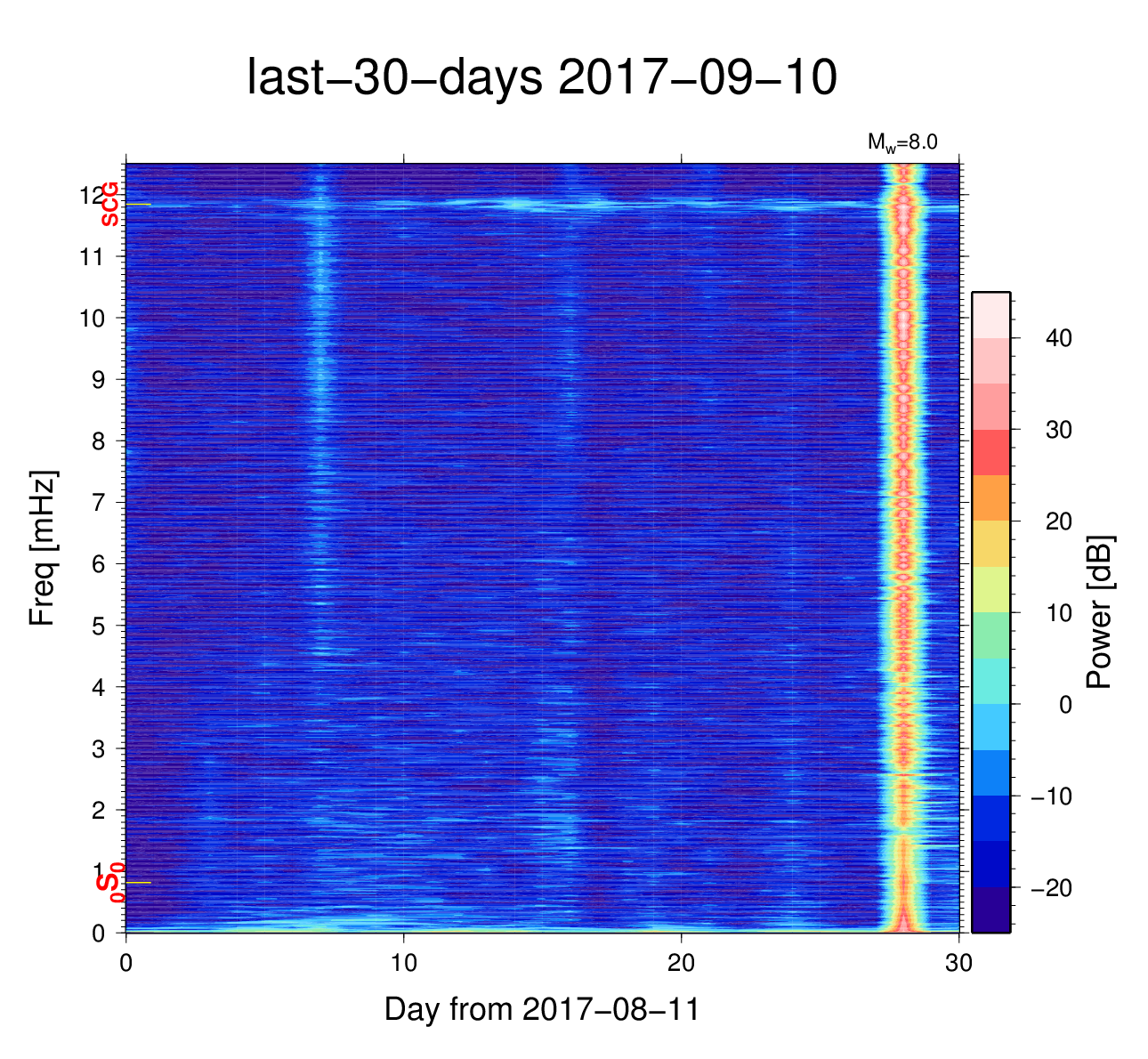Screen dimensions: 1148x1059
Task: Click the "Day from 2017-08-11" x-axis label
Action: click(541, 1009)
